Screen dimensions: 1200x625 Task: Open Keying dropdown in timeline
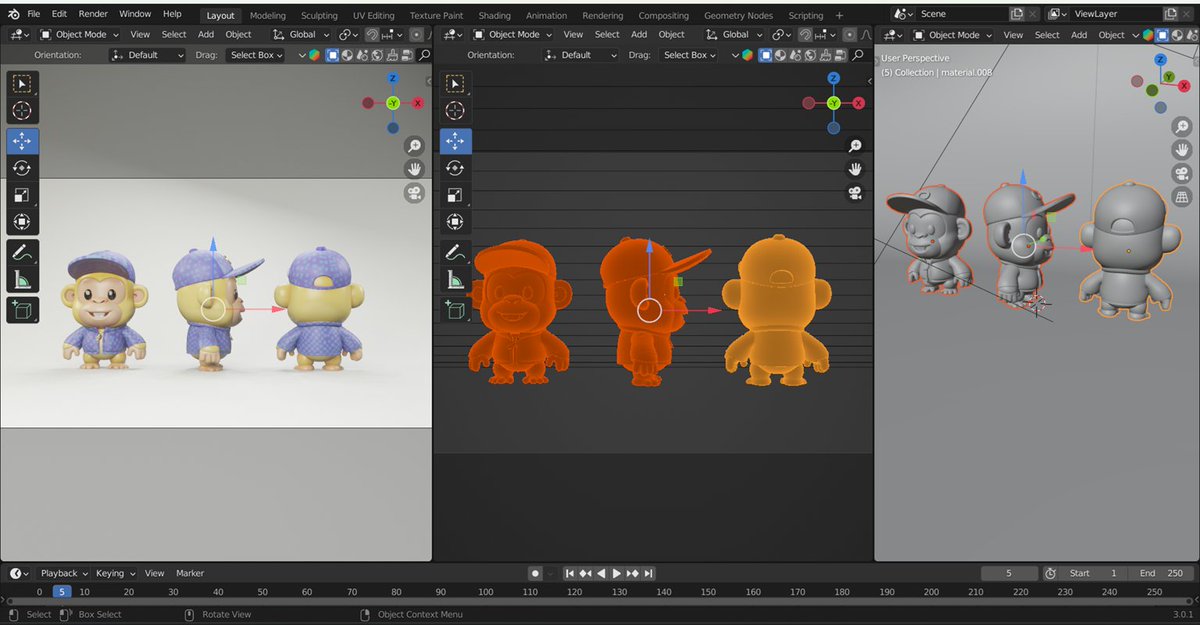(x=115, y=573)
